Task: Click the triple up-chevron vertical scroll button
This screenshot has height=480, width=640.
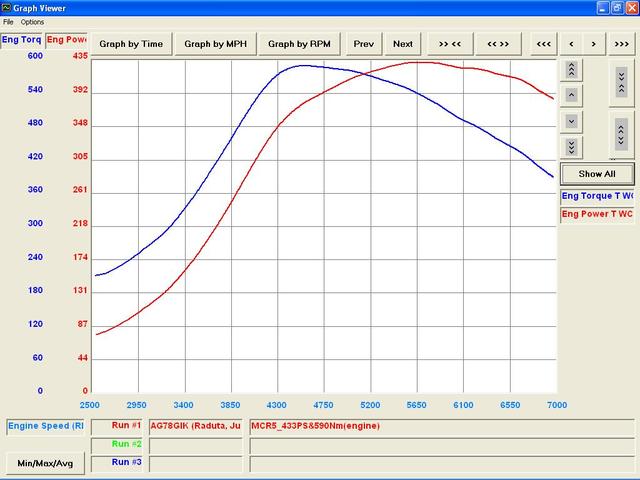Action: (571, 70)
